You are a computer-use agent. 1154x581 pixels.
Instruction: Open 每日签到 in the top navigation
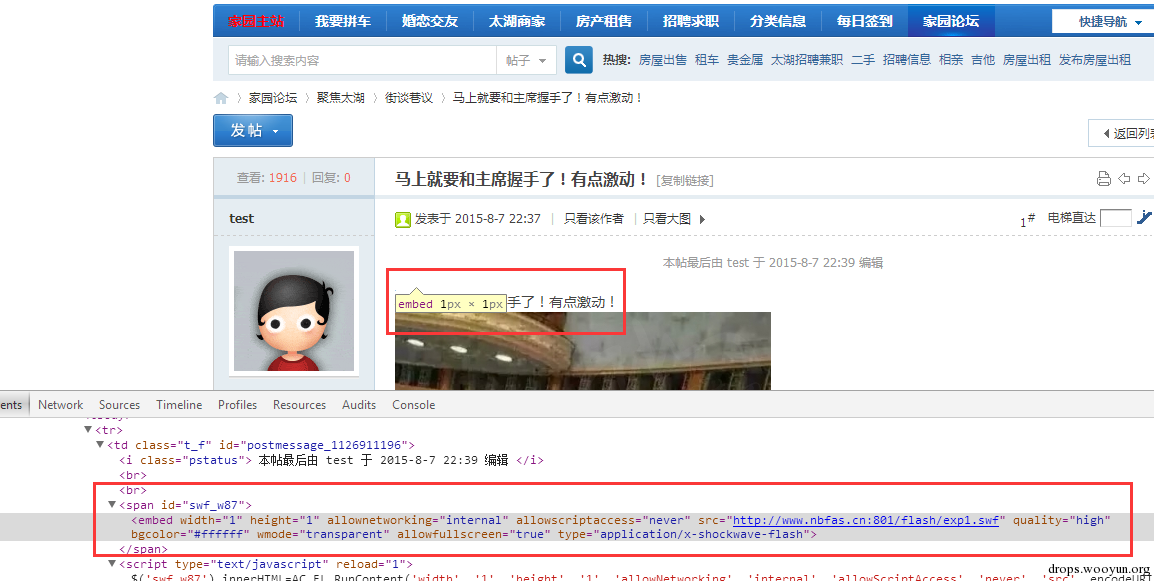click(x=865, y=21)
